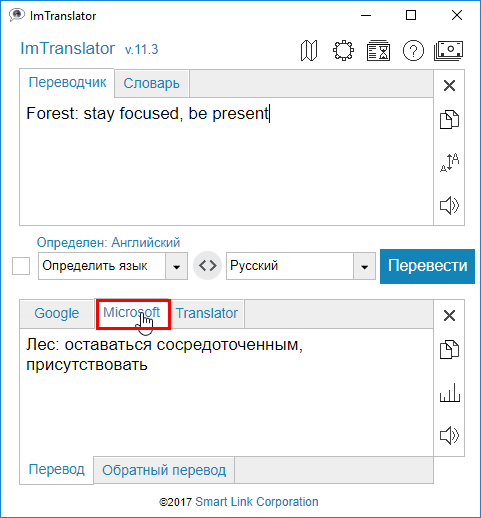Open the help question mark icon
The height and width of the screenshot is (518, 481).
pyautogui.click(x=413, y=51)
